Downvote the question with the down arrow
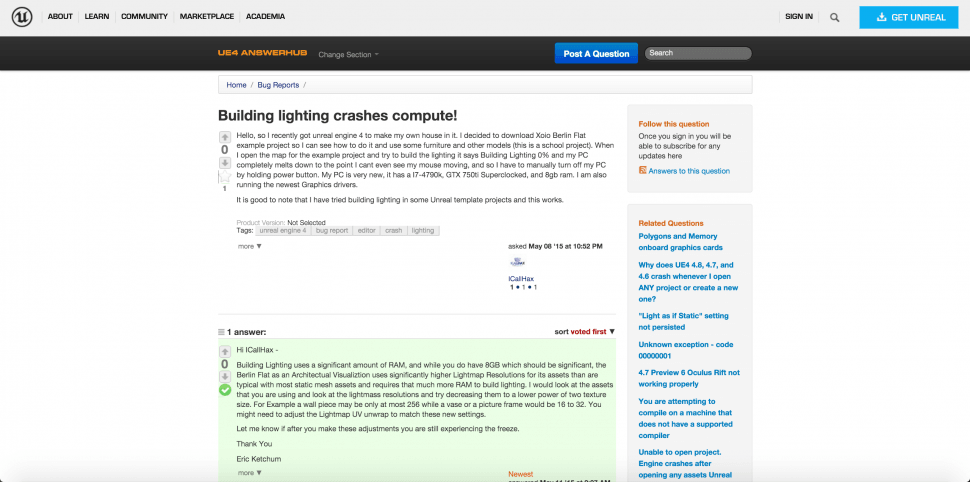This screenshot has width=970, height=482. (x=225, y=163)
